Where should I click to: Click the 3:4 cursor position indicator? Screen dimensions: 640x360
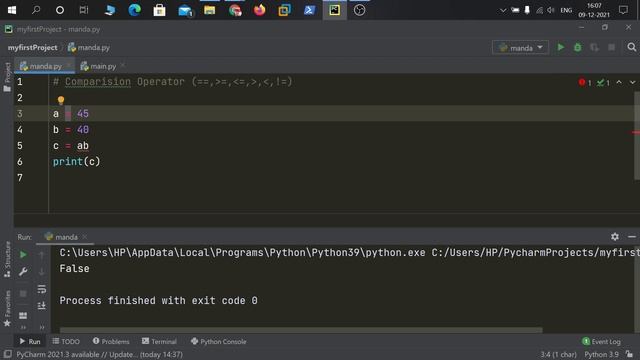[x=558, y=354]
